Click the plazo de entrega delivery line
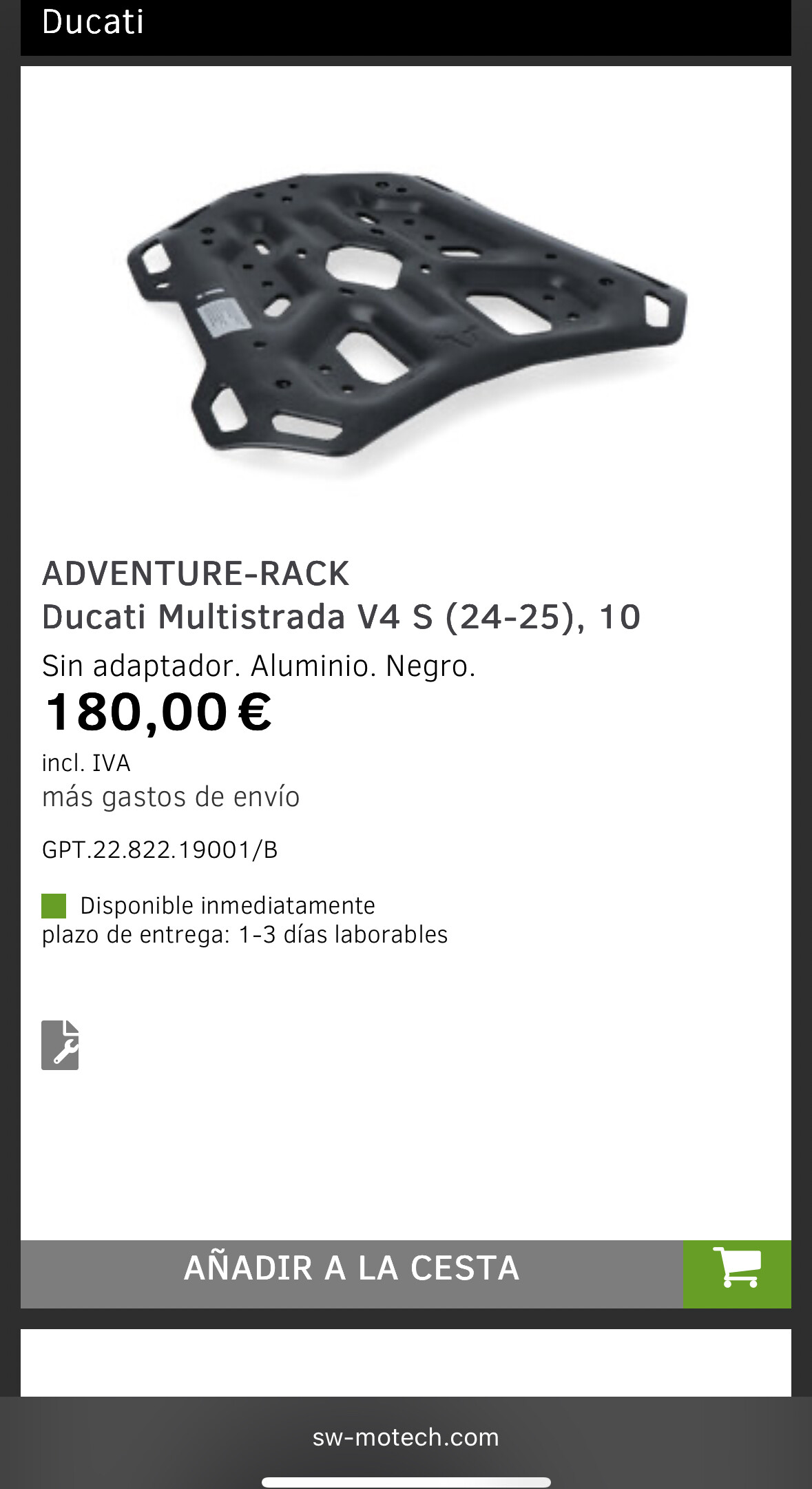 pyautogui.click(x=244, y=935)
